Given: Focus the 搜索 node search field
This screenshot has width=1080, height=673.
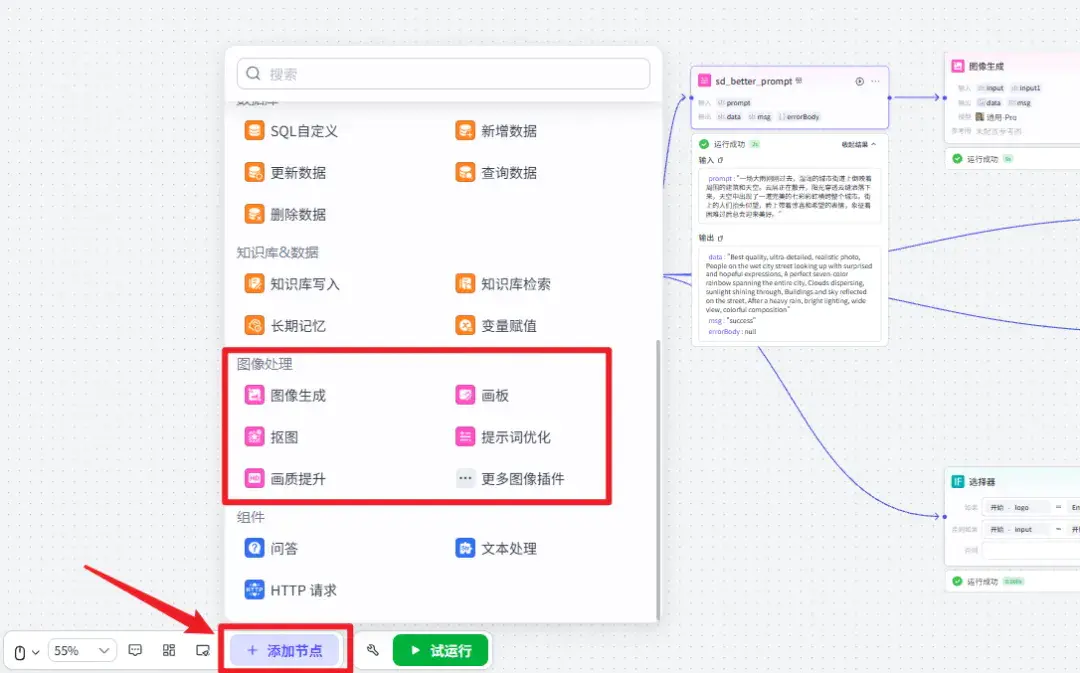Looking at the screenshot, I should 444,74.
